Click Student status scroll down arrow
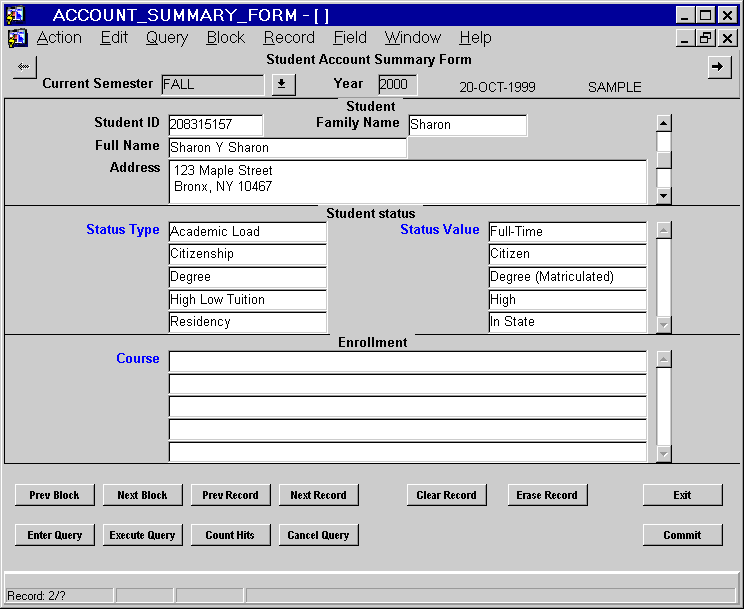744x609 pixels. tap(664, 325)
